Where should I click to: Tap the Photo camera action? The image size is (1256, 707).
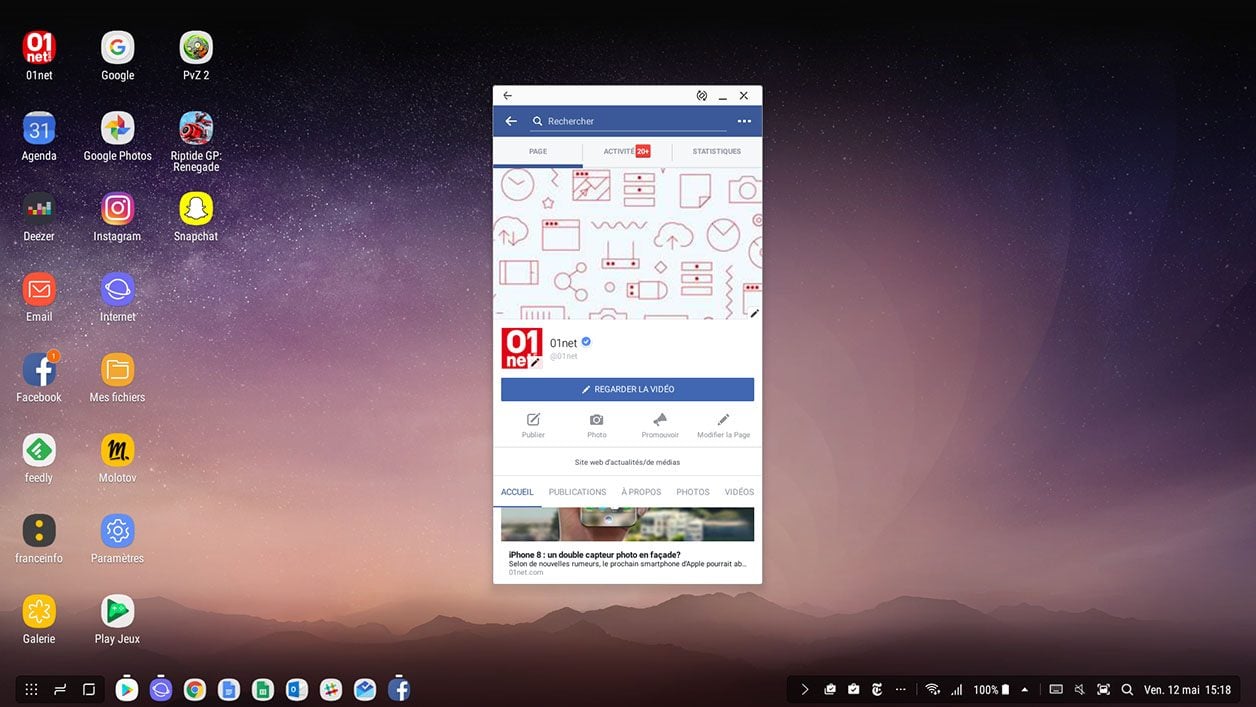click(x=596, y=426)
